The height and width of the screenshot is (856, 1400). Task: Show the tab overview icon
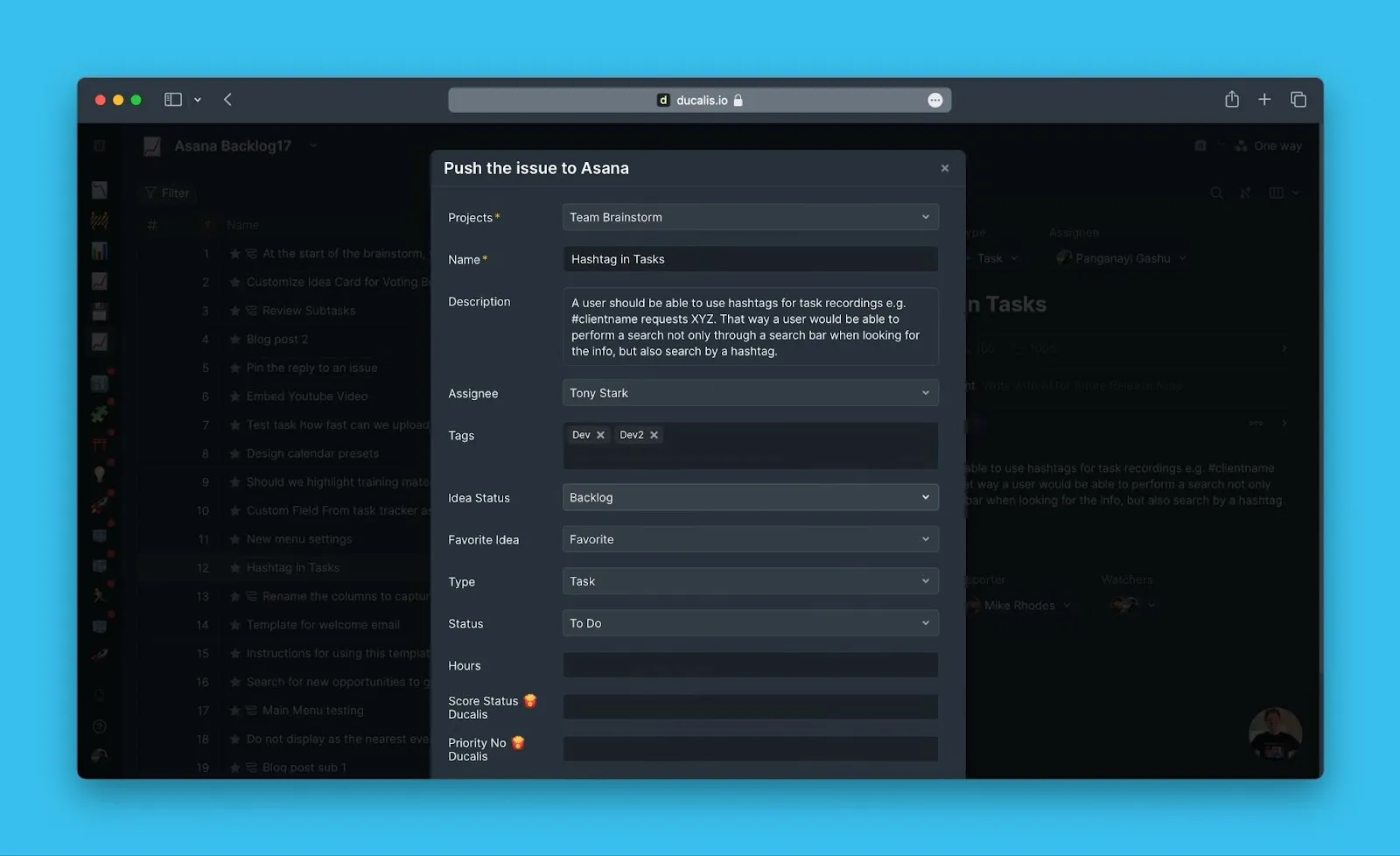[1298, 100]
